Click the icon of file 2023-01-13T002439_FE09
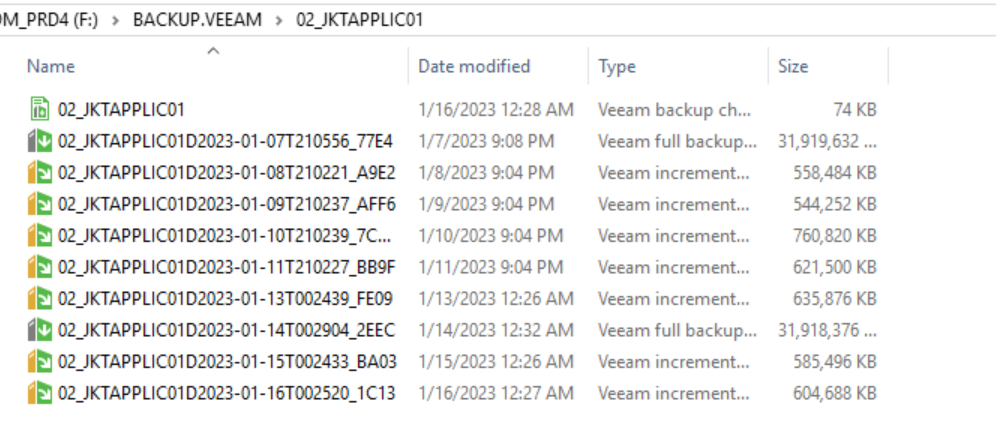Screen dimensions: 996x433 (x=39, y=298)
